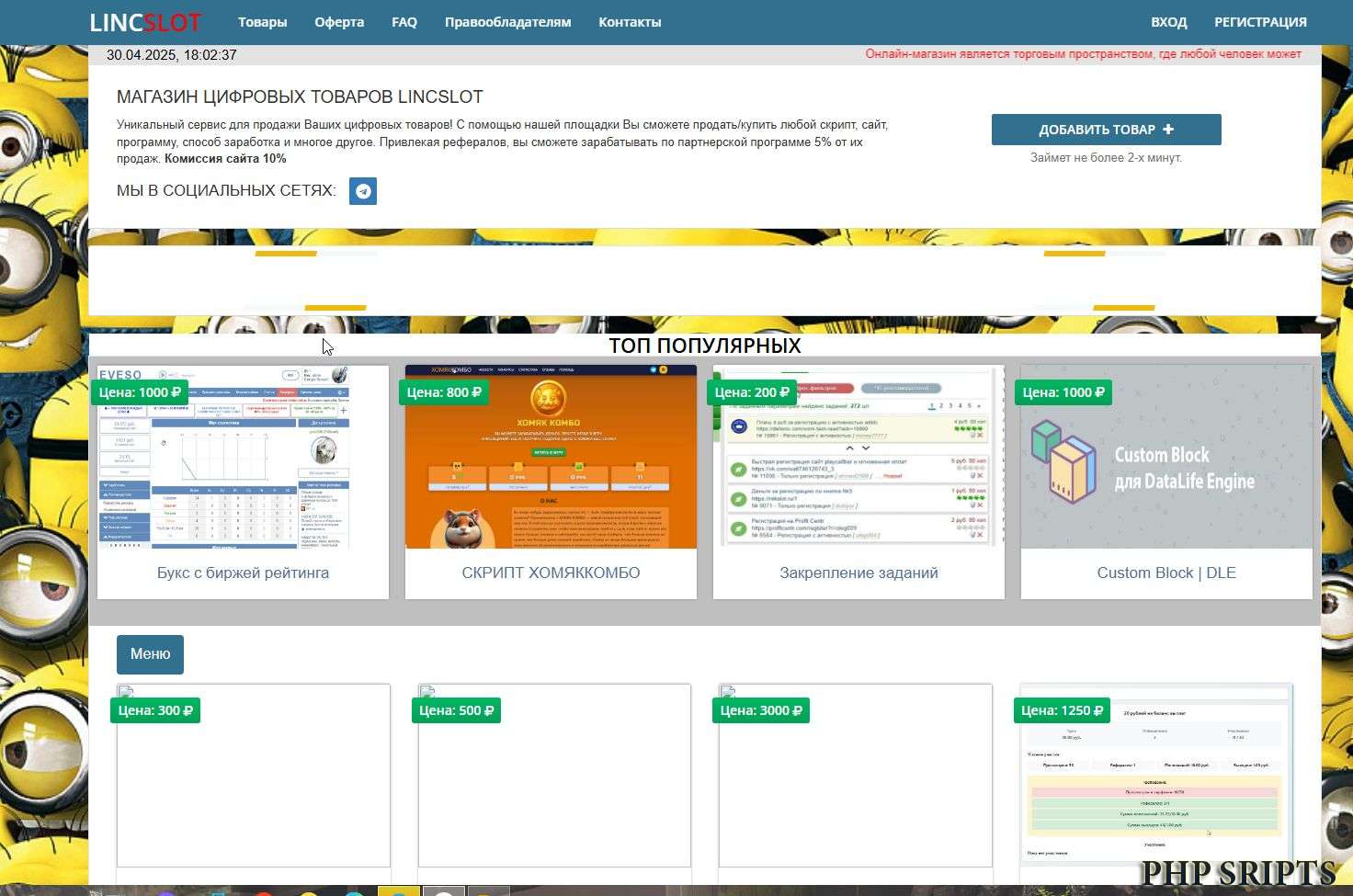Open the РЕГИСТРАЦИЯ sign-up link

pyautogui.click(x=1260, y=22)
